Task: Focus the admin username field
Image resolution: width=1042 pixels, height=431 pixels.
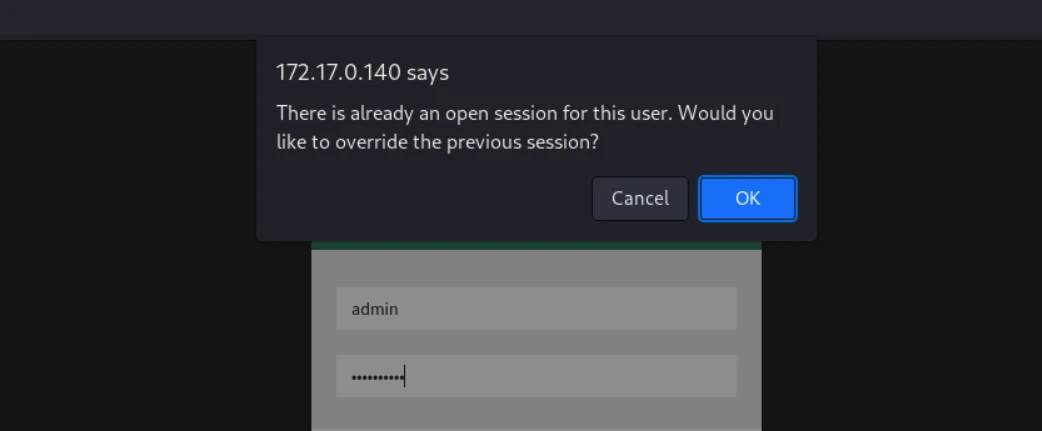Action: pyautogui.click(x=536, y=309)
